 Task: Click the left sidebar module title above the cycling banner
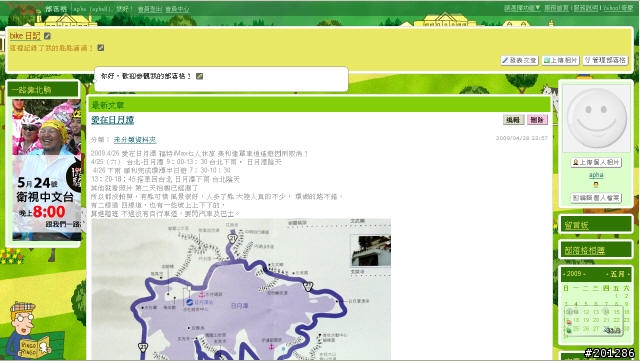click(31, 90)
